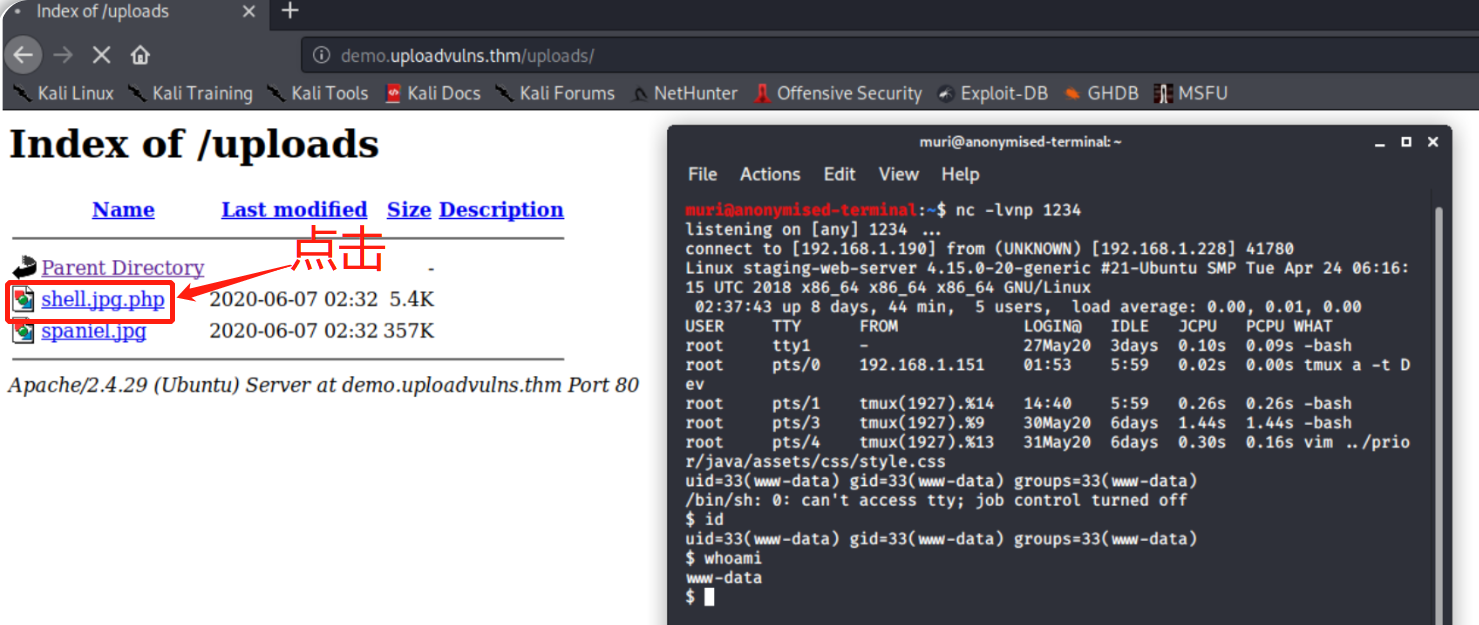The width and height of the screenshot is (1479, 625).
Task: Click the 'nc -lvnp 1234' command text
Action: pos(1018,210)
